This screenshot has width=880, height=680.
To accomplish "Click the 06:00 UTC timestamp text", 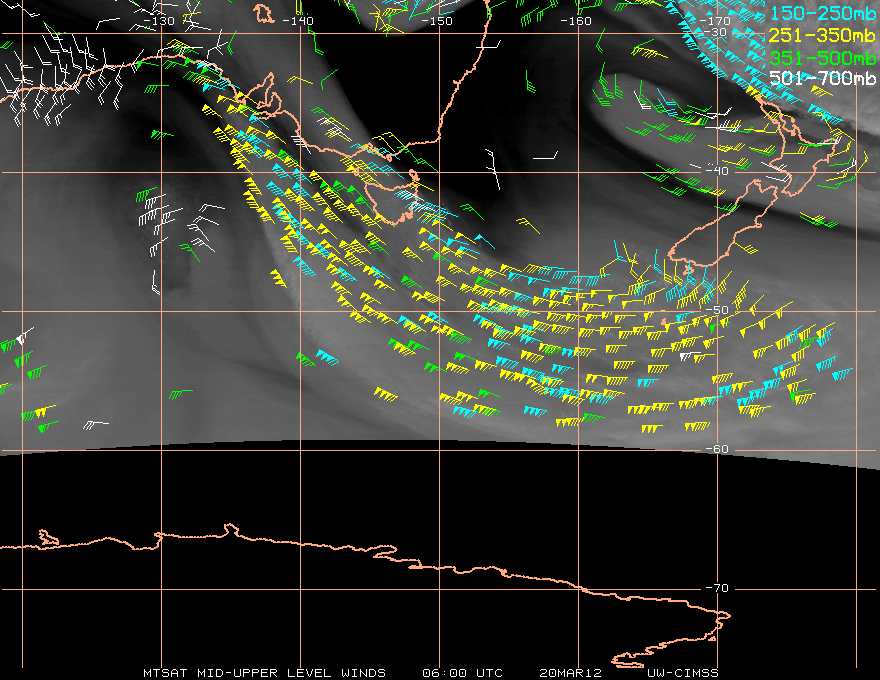I will (462, 673).
